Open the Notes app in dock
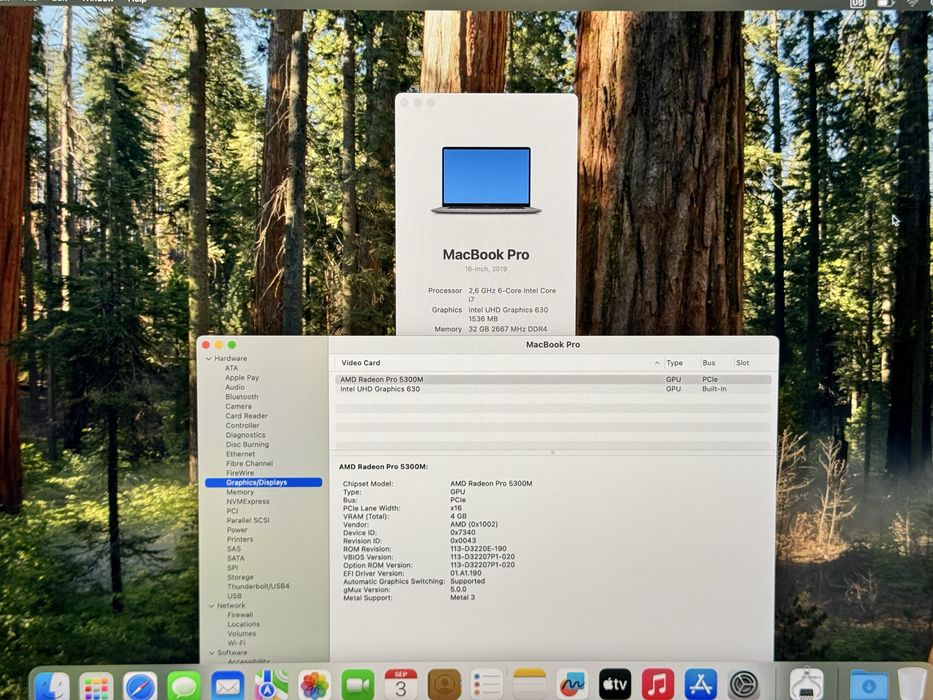The width and height of the screenshot is (933, 700). (x=530, y=685)
